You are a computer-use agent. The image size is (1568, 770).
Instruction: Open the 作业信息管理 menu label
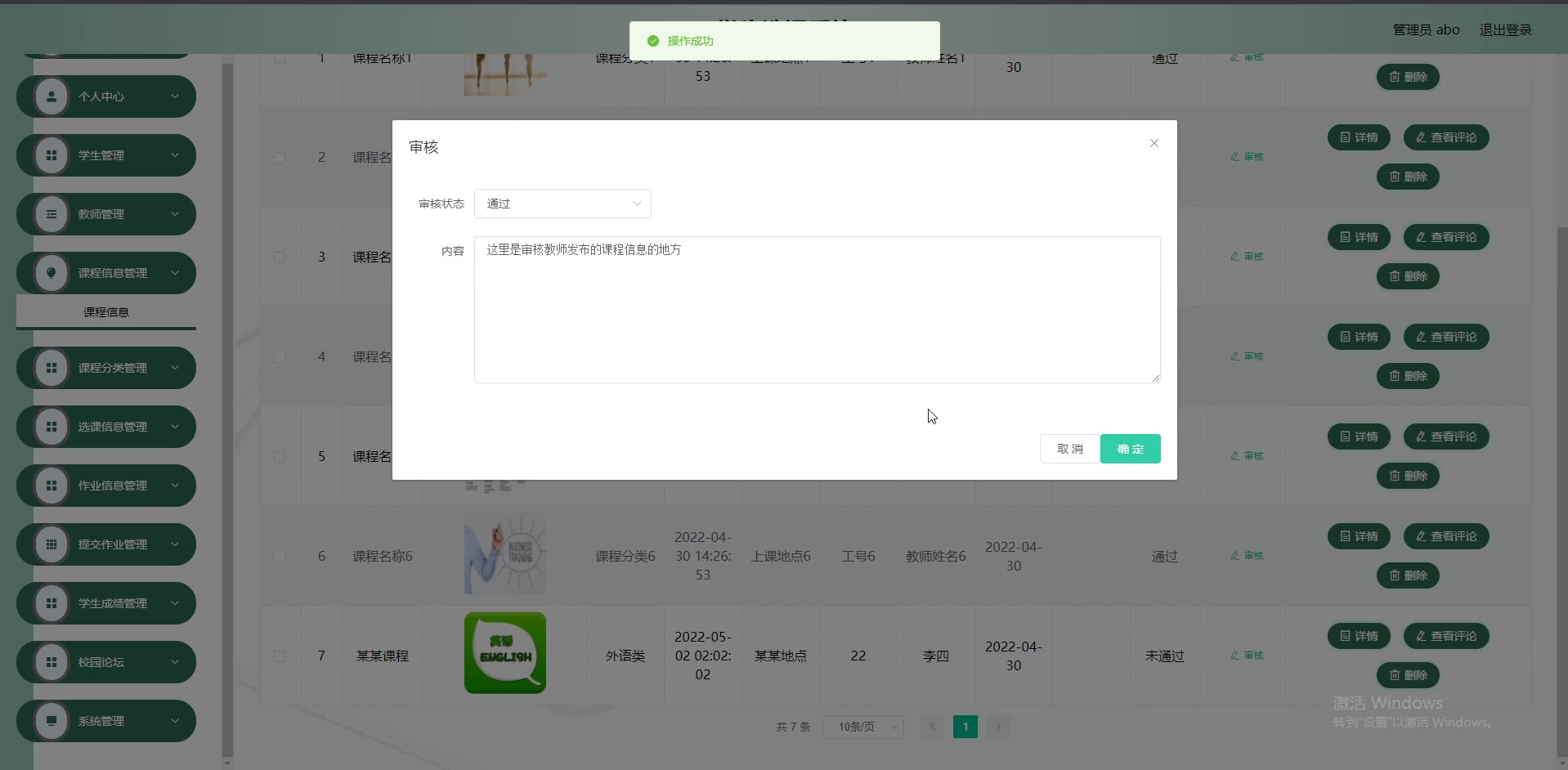click(113, 486)
